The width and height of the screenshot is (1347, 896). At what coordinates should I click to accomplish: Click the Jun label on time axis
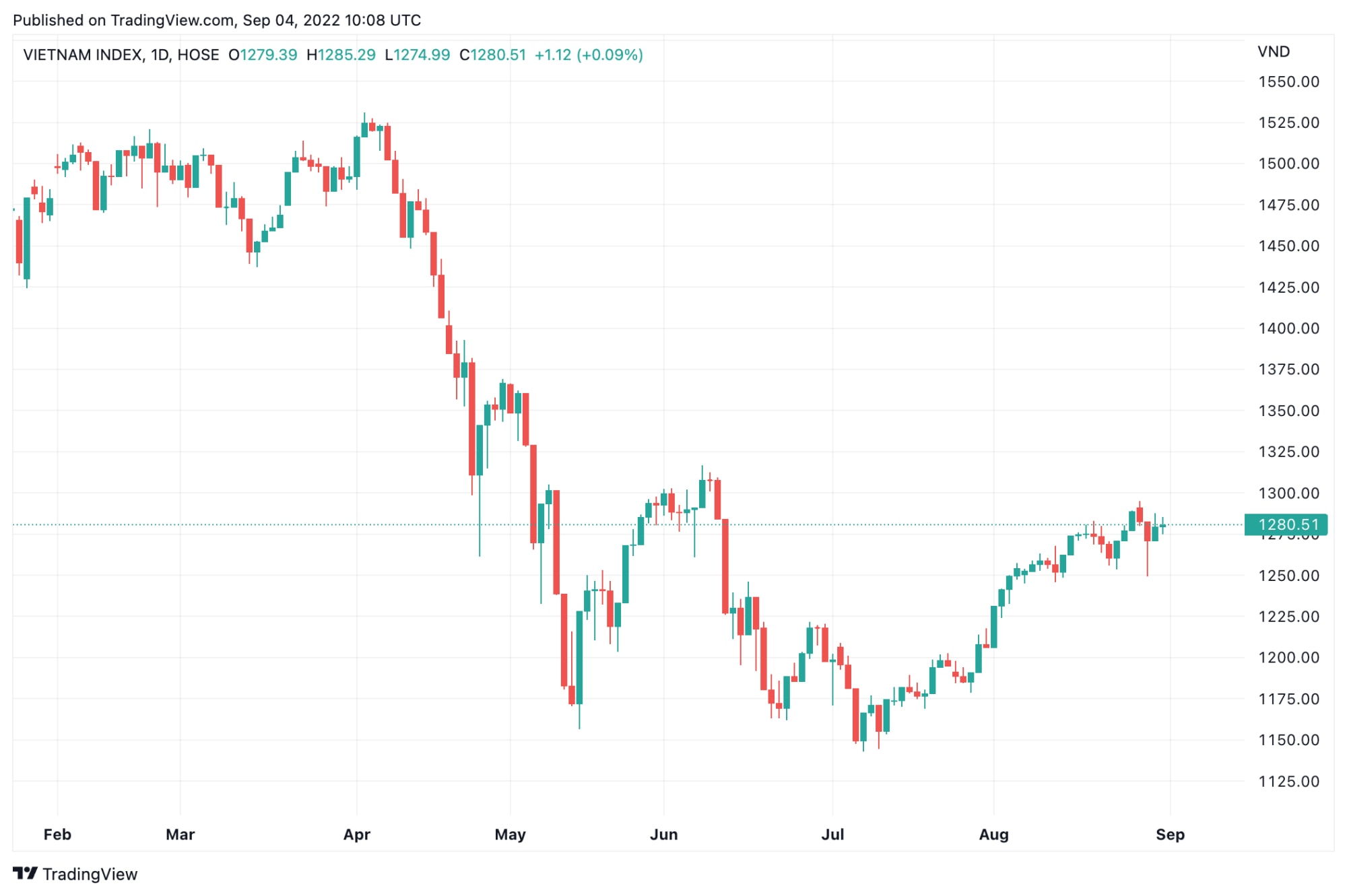[663, 834]
